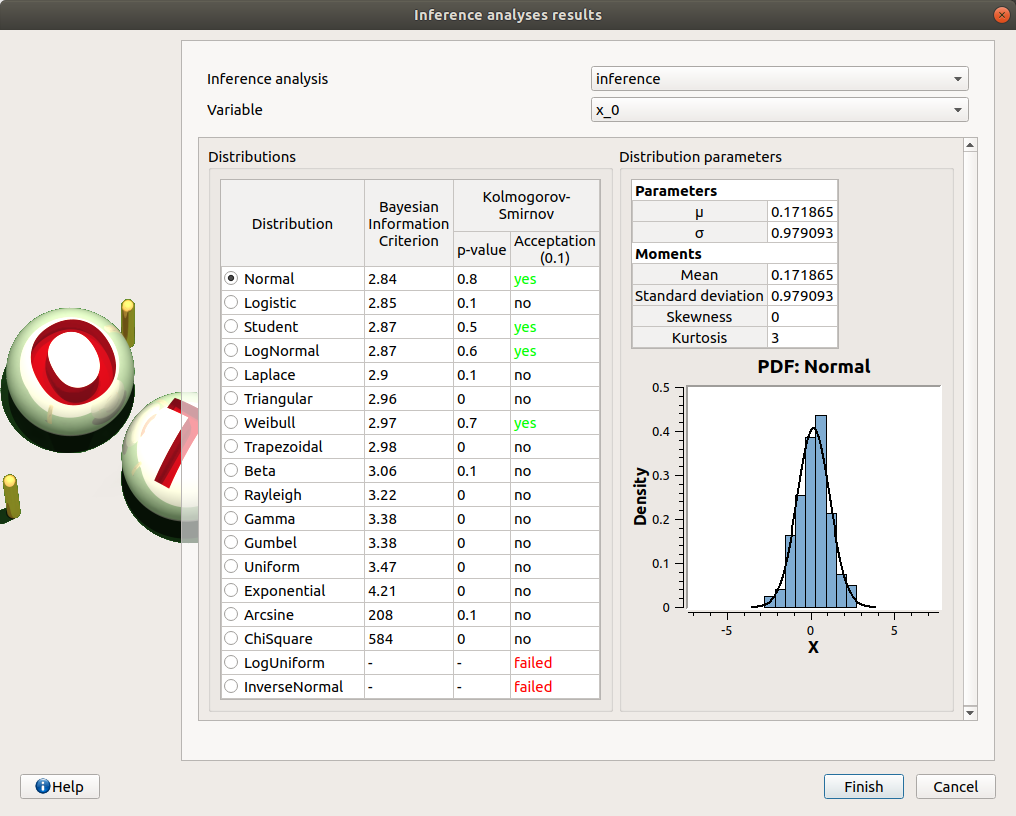Choose the Weibull distribution option
Image resolution: width=1016 pixels, height=816 pixels.
click(232, 423)
